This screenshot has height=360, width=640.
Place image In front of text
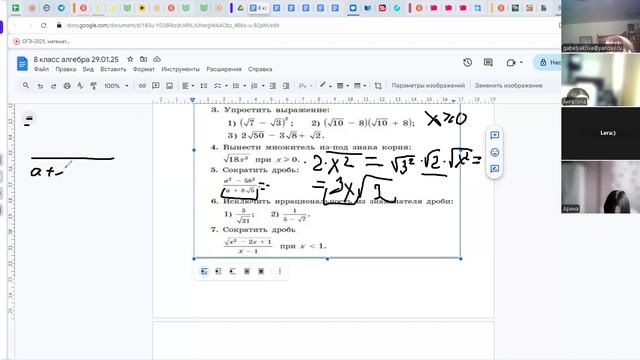point(261,271)
